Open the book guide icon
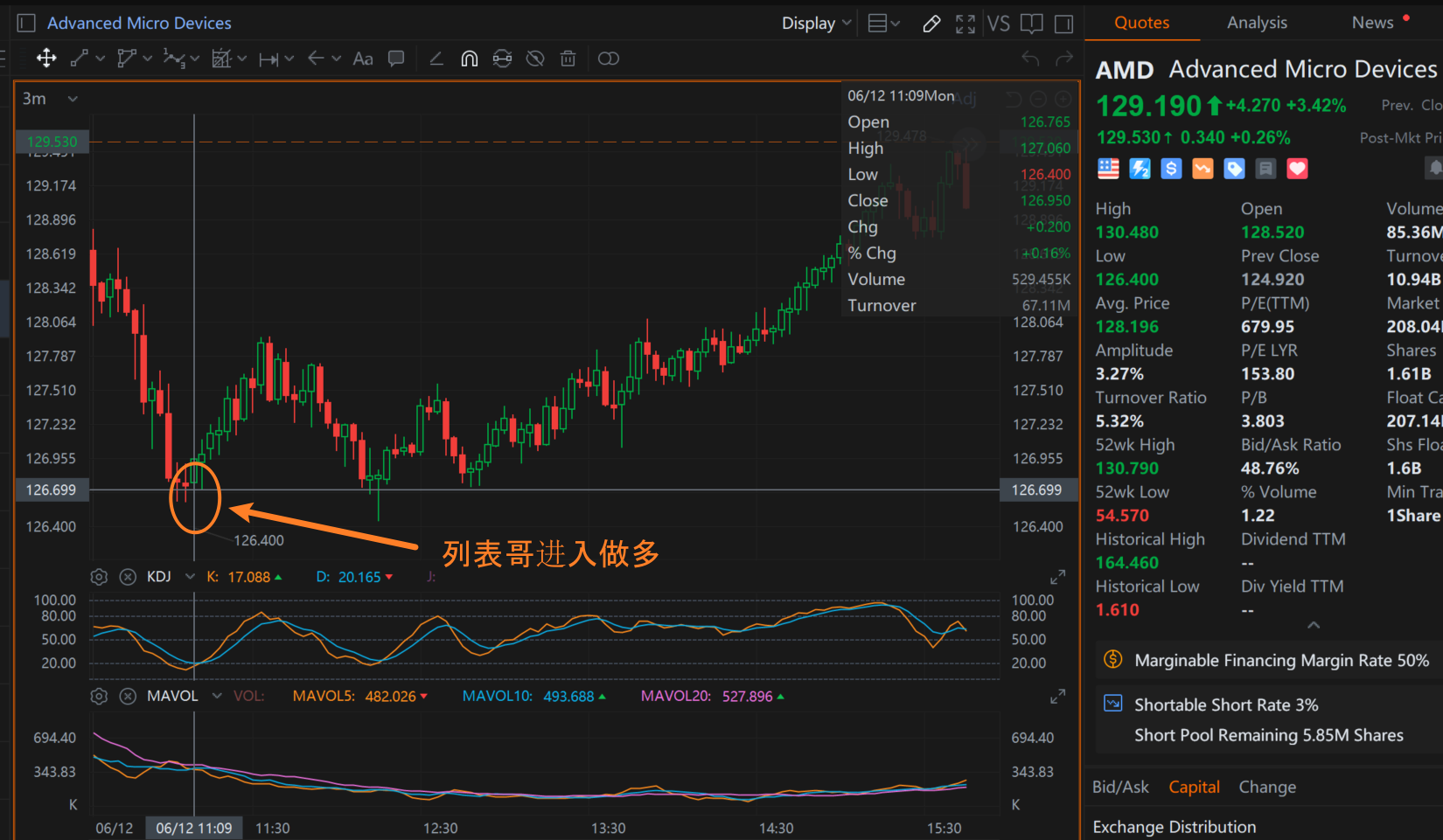The image size is (1443, 840). pyautogui.click(x=1032, y=24)
